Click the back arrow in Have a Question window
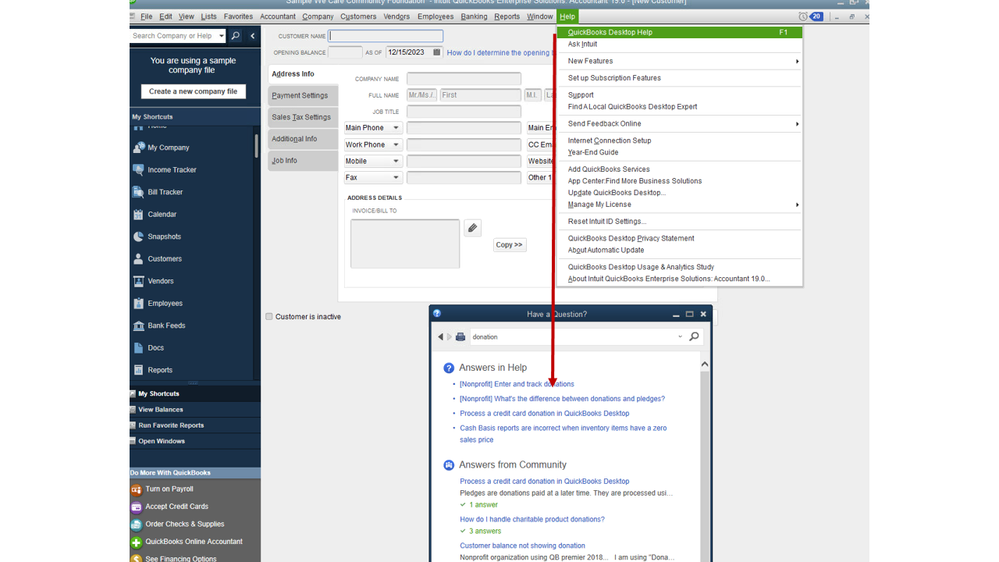Viewport: 999px width, 562px height. point(440,336)
